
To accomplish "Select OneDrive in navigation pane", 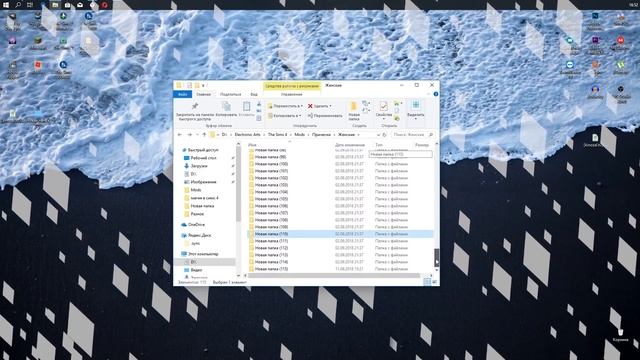I will (196, 225).
